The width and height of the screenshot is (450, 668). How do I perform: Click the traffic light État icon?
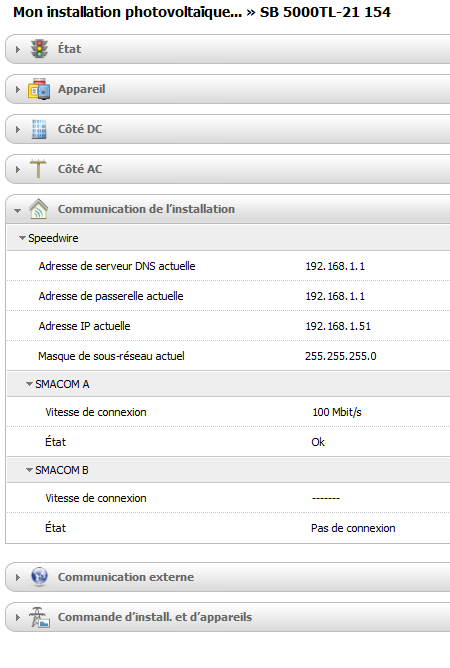click(x=39, y=49)
